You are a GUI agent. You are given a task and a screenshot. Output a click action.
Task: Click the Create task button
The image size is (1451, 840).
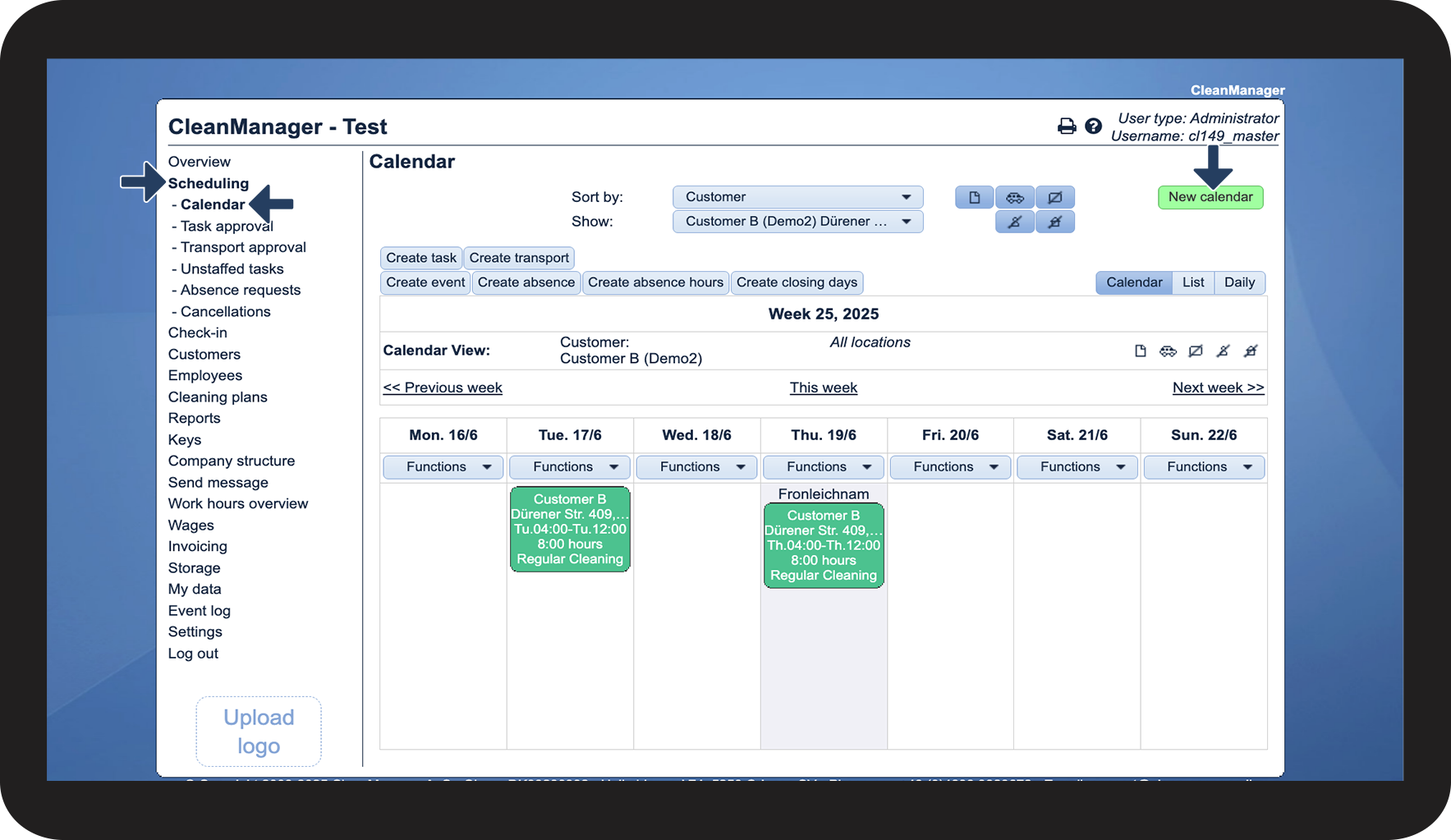(421, 258)
